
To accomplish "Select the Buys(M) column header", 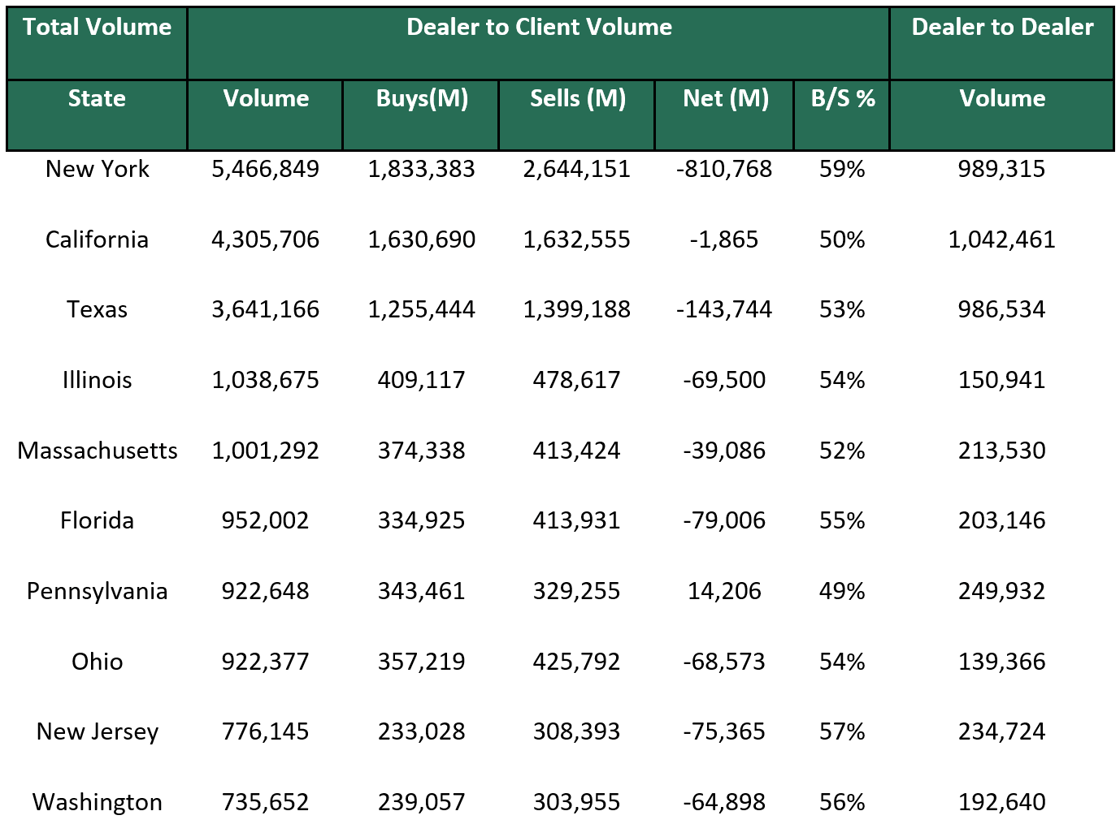I will point(420,98).
